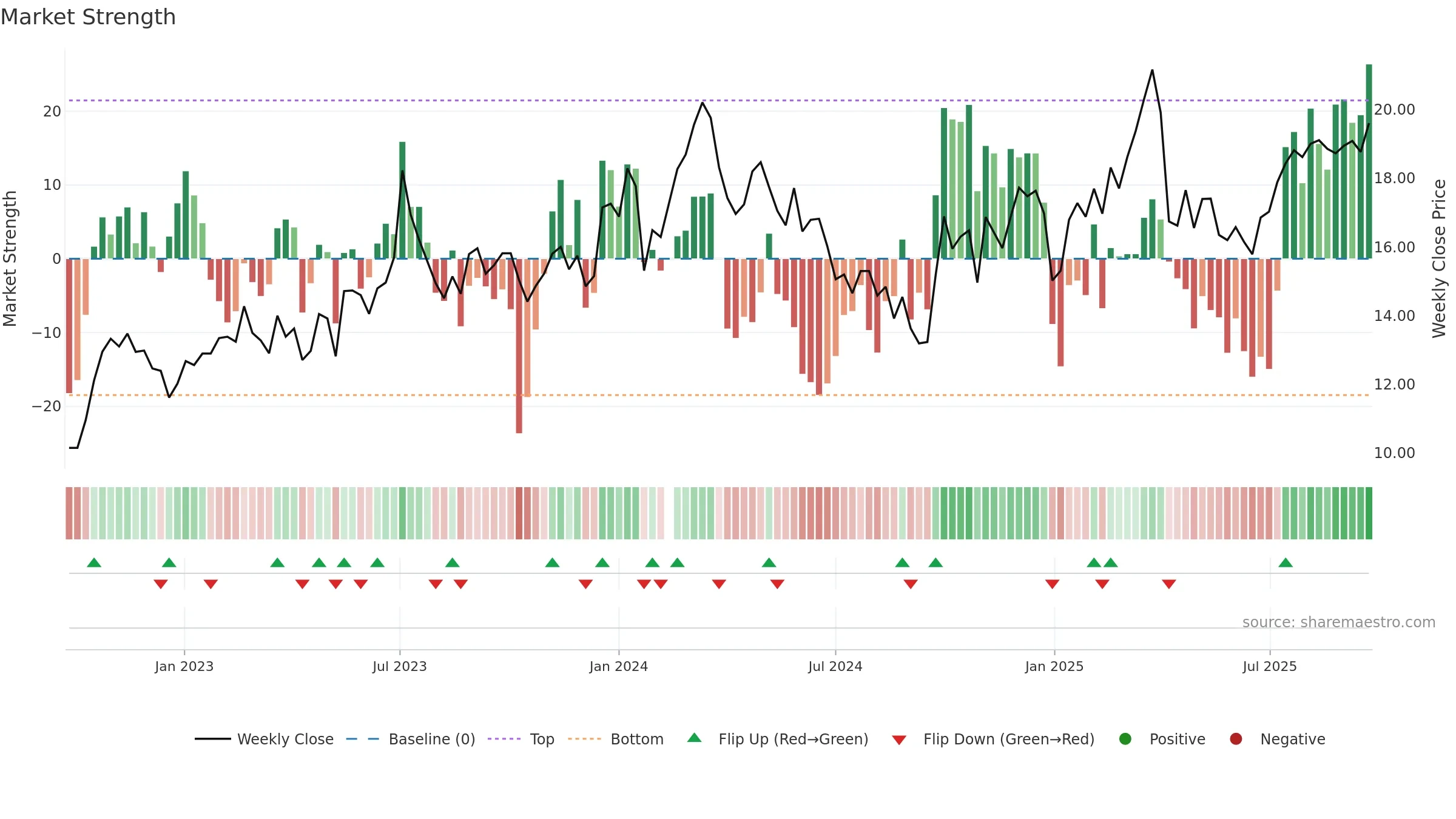Click the Flip Down legend triangle icon
This screenshot has width=1456, height=819.
(899, 740)
